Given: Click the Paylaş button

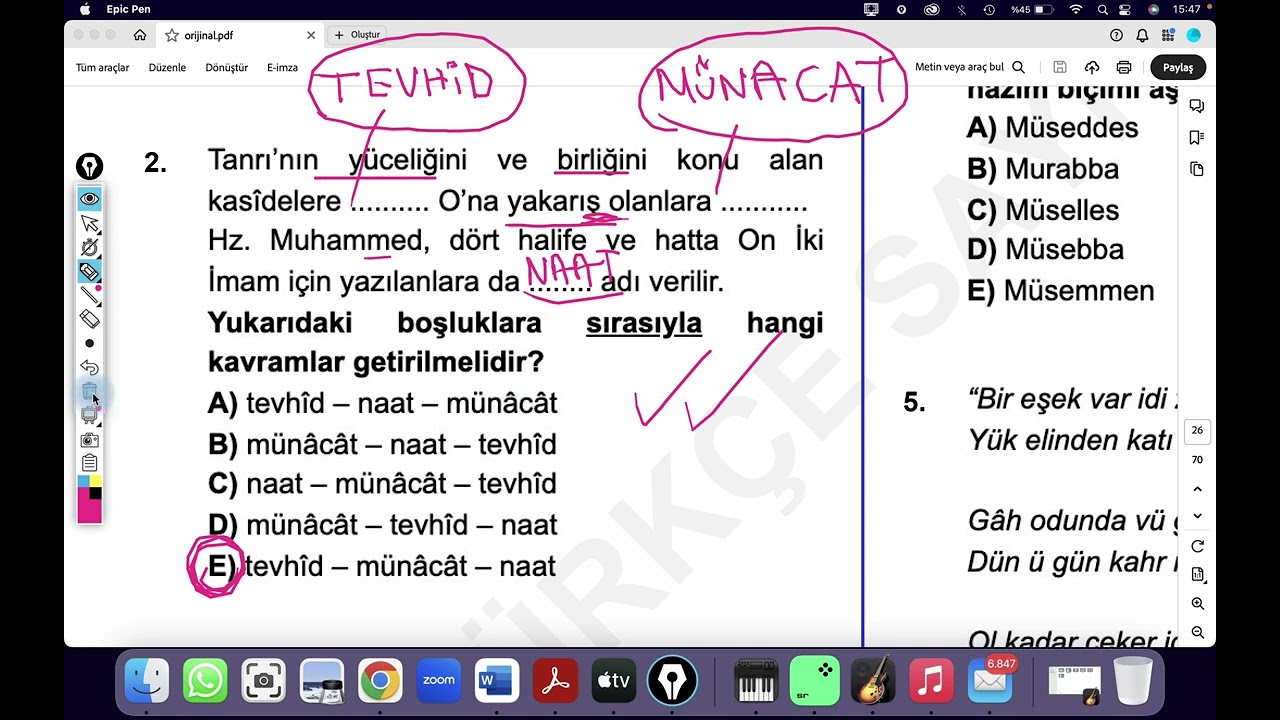Looking at the screenshot, I should click(1178, 67).
